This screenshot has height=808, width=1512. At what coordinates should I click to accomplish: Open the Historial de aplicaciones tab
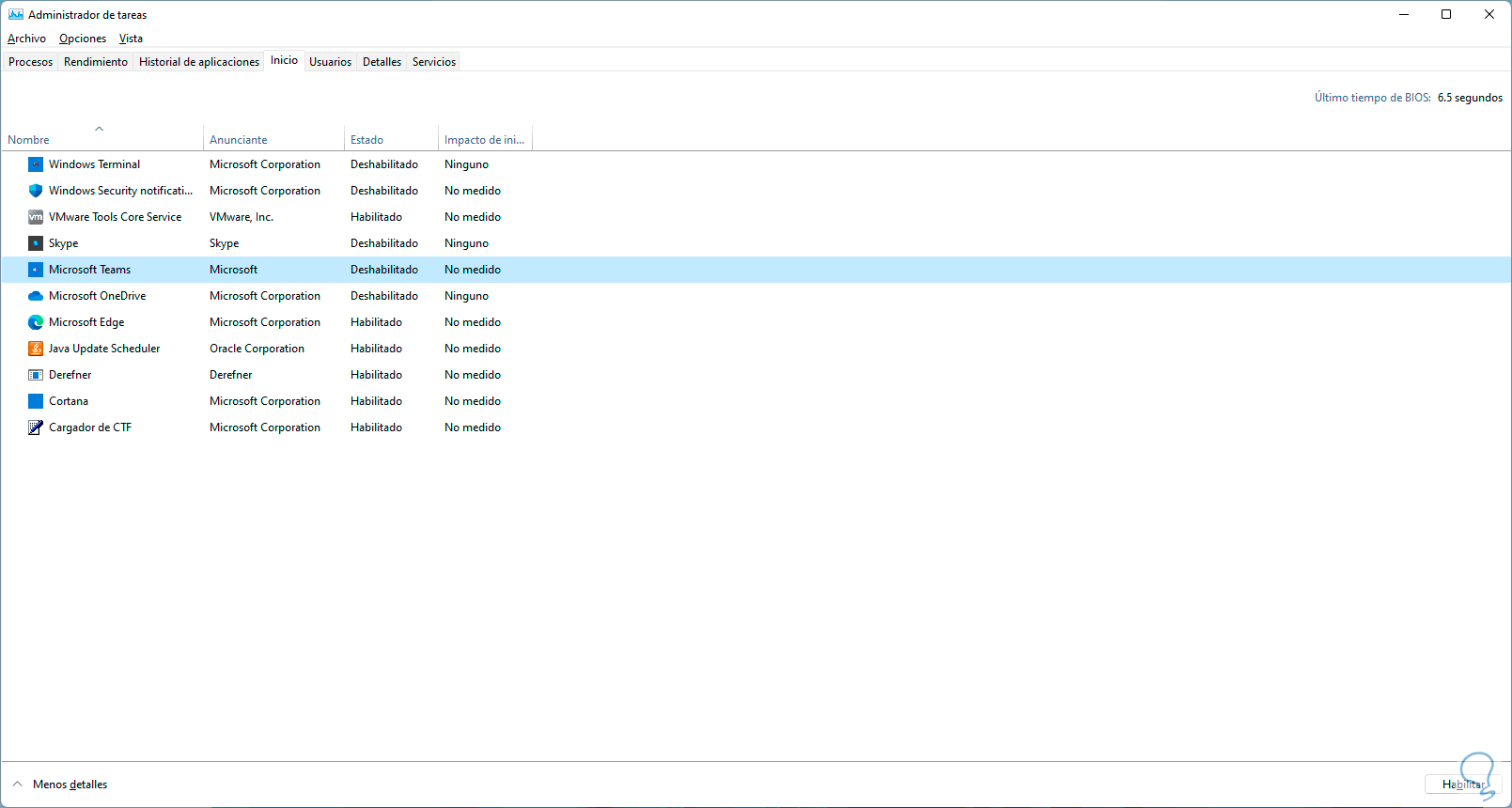[199, 62]
